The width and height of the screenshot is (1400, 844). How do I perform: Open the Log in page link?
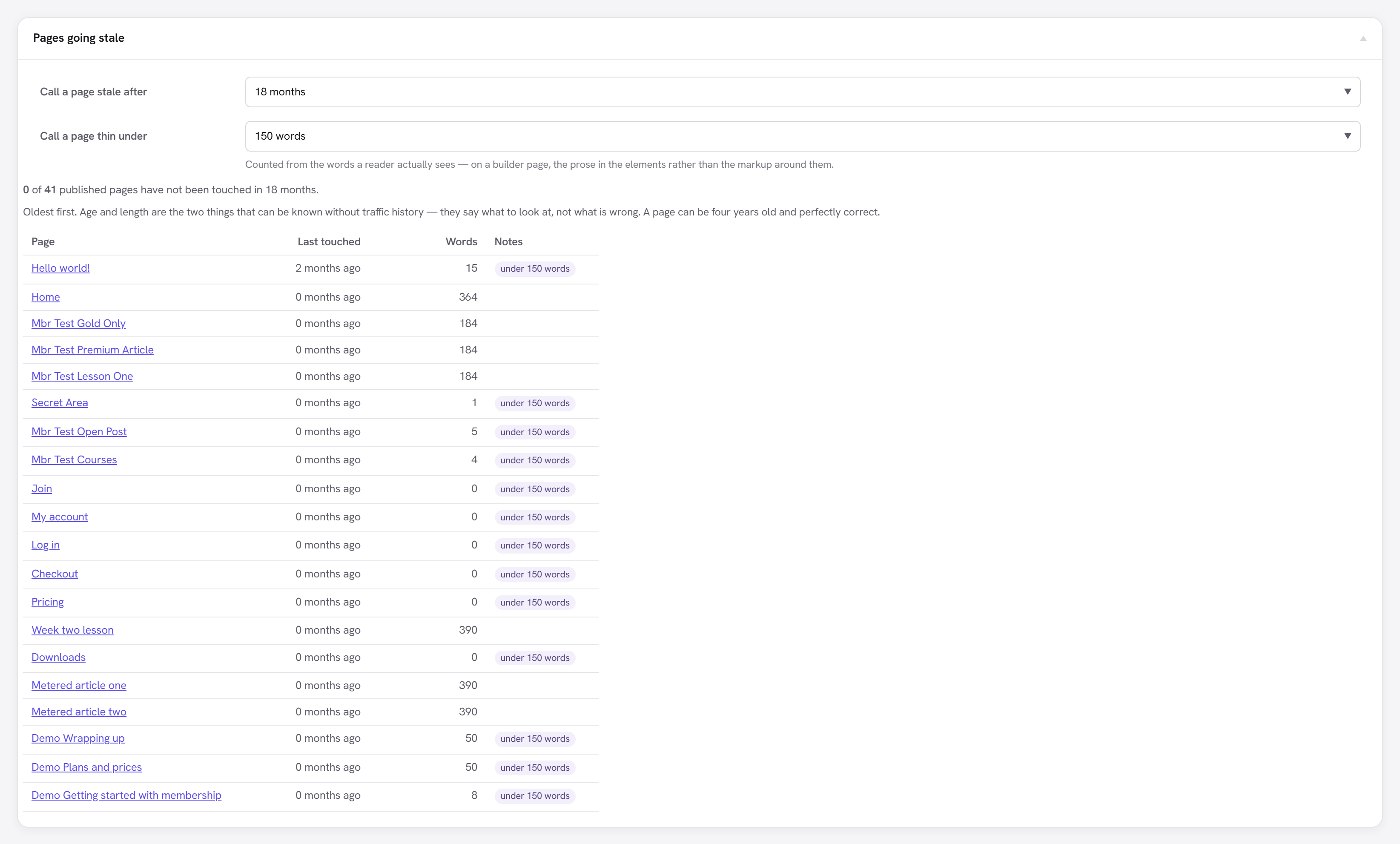[46, 545]
